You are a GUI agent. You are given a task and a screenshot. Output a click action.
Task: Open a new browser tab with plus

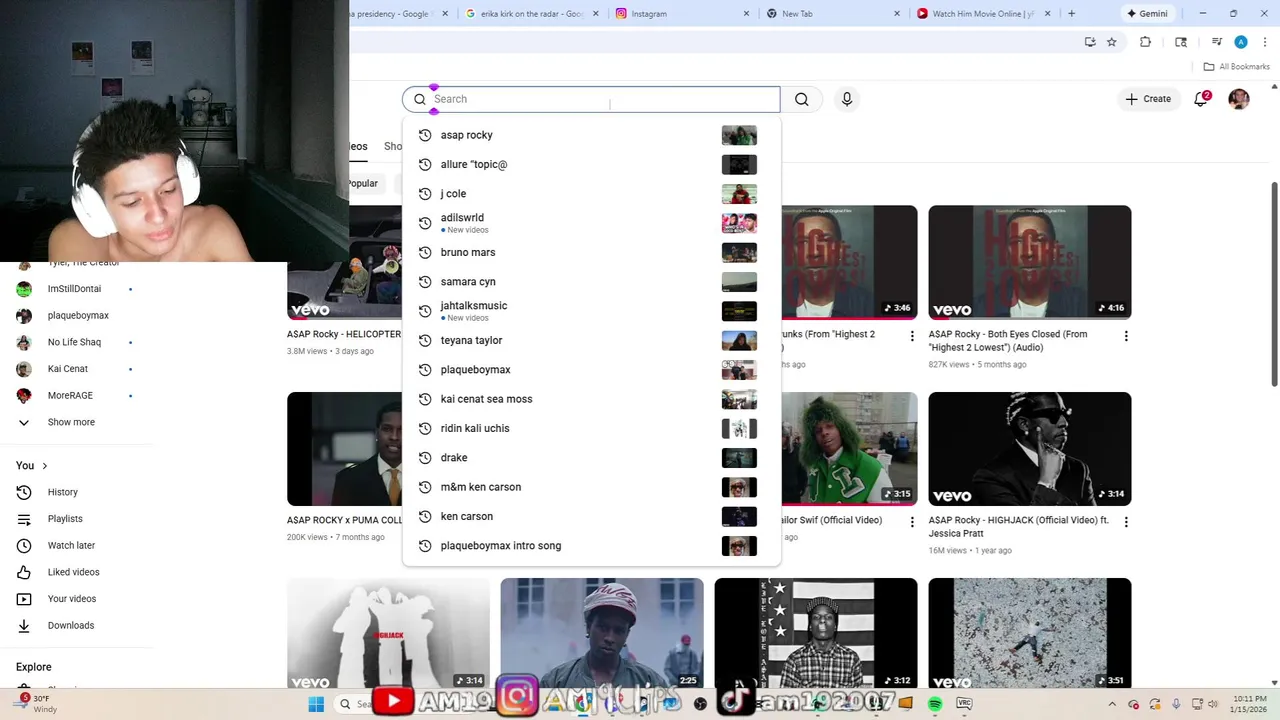[1071, 14]
